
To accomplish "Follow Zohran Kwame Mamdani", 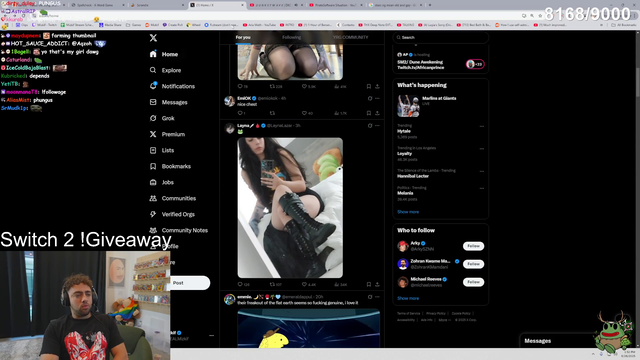I will (473, 264).
